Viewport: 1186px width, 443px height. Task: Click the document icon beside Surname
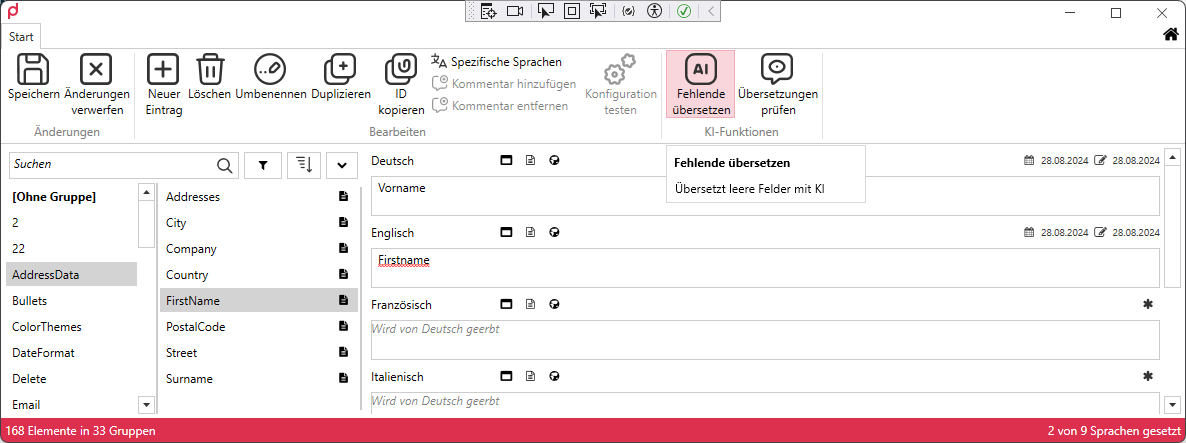343,378
